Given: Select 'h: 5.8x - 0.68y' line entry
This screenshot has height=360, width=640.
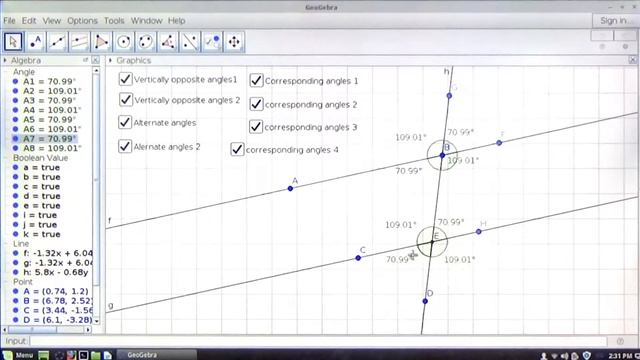Looking at the screenshot, I should tap(56, 272).
